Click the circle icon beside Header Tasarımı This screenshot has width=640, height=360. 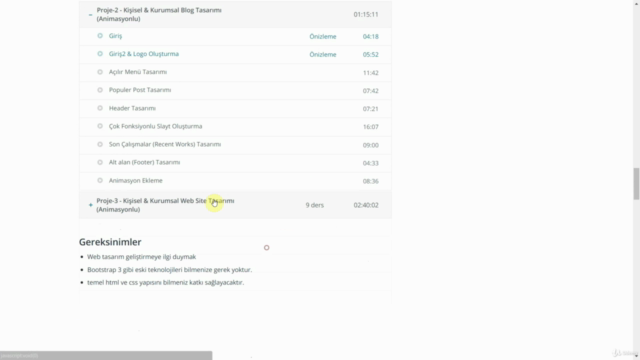point(100,108)
